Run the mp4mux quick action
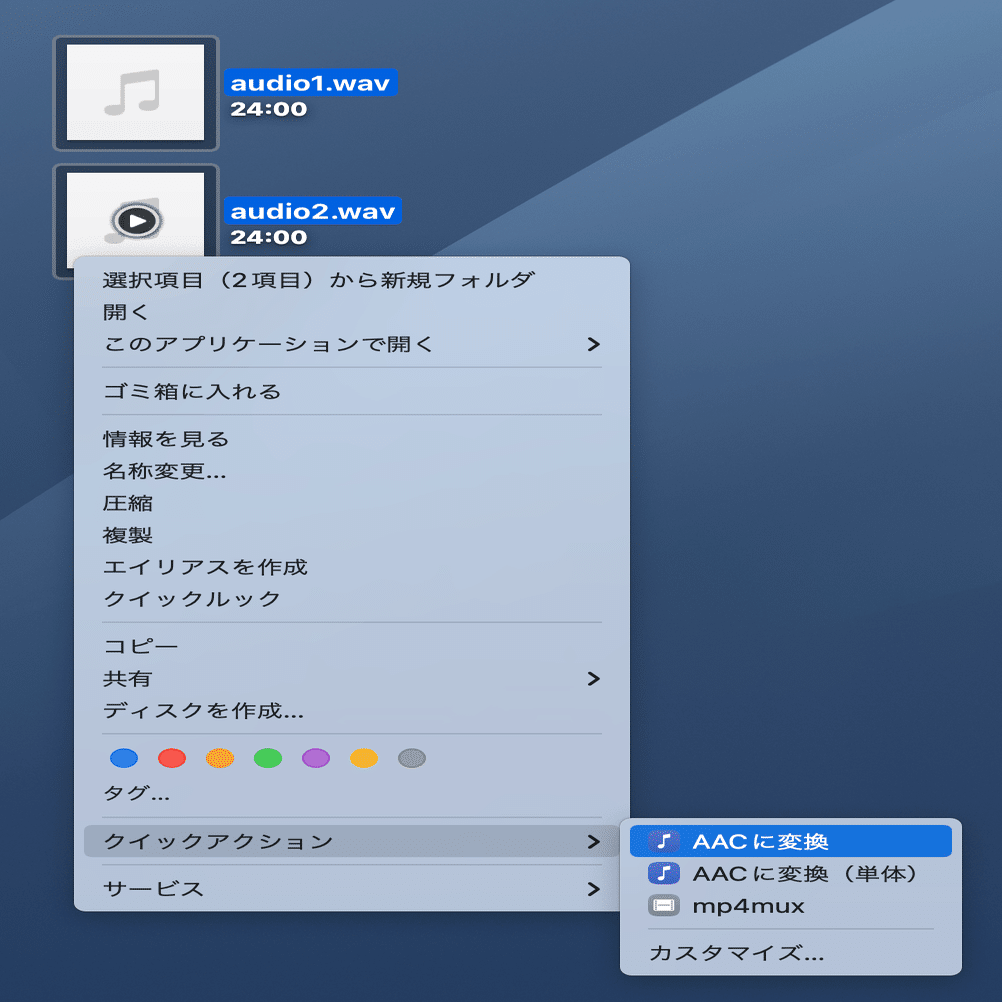Image resolution: width=1002 pixels, height=1002 pixels. 760,905
